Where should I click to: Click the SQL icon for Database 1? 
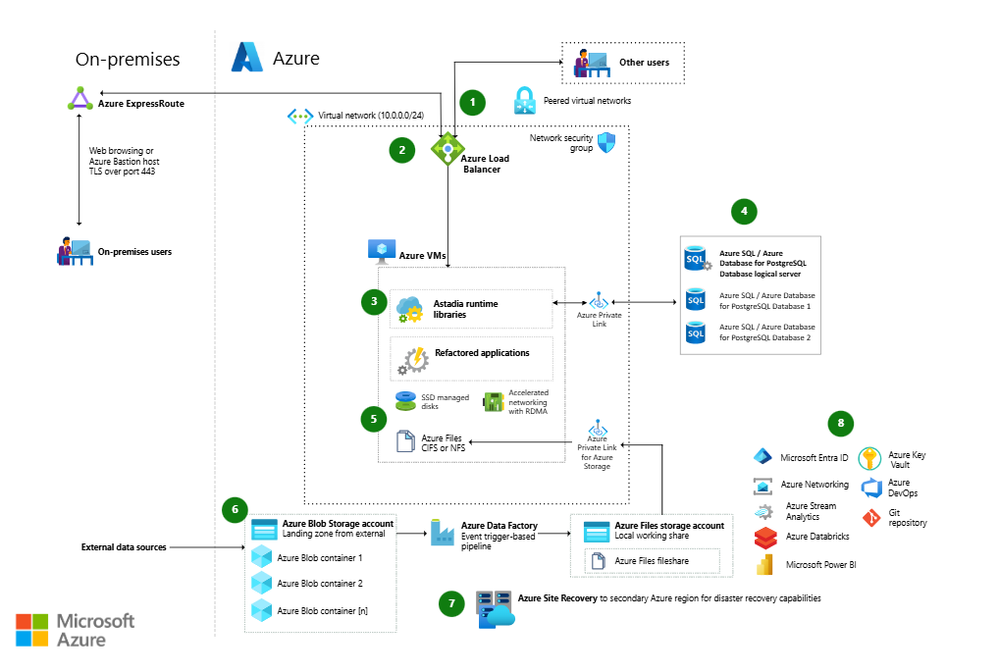point(696,299)
